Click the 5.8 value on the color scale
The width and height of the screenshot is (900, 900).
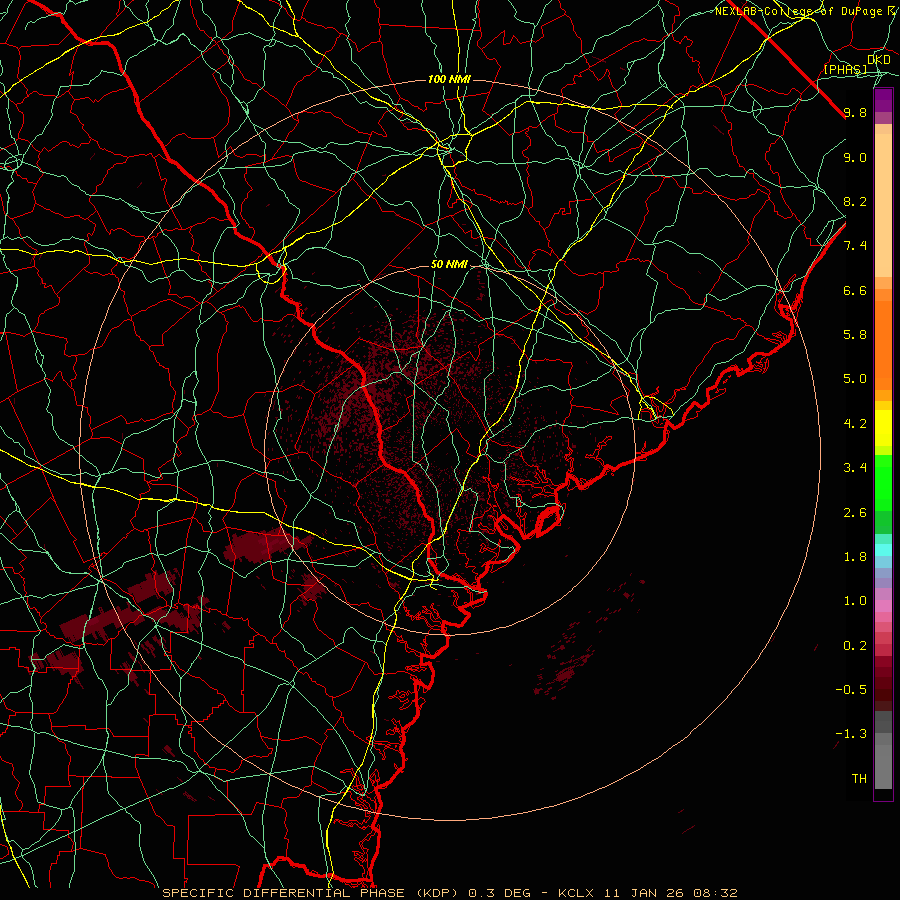tap(855, 334)
